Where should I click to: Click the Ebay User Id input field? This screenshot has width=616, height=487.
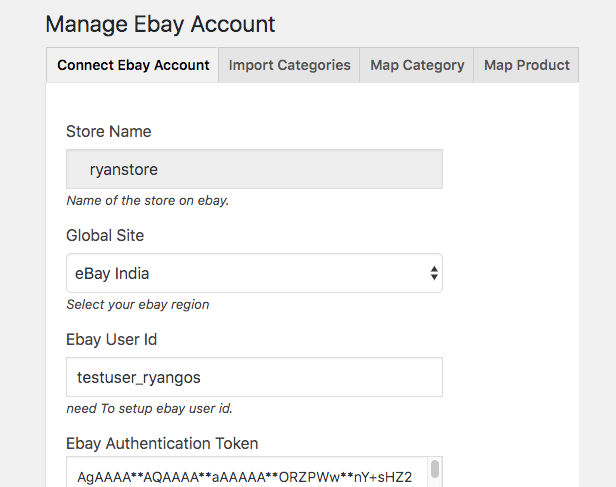tap(254, 377)
